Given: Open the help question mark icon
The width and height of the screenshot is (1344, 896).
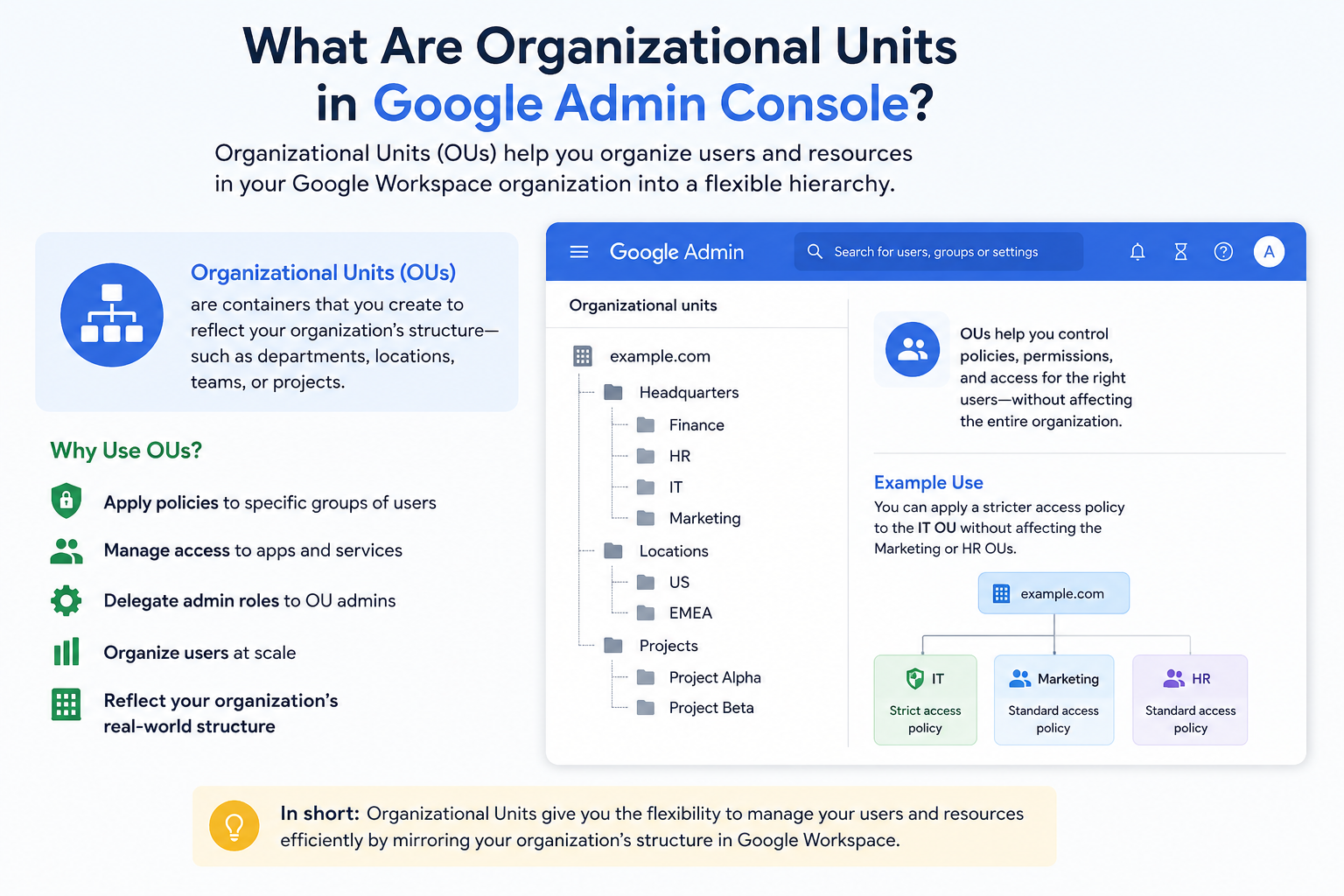Looking at the screenshot, I should coord(1223,252).
